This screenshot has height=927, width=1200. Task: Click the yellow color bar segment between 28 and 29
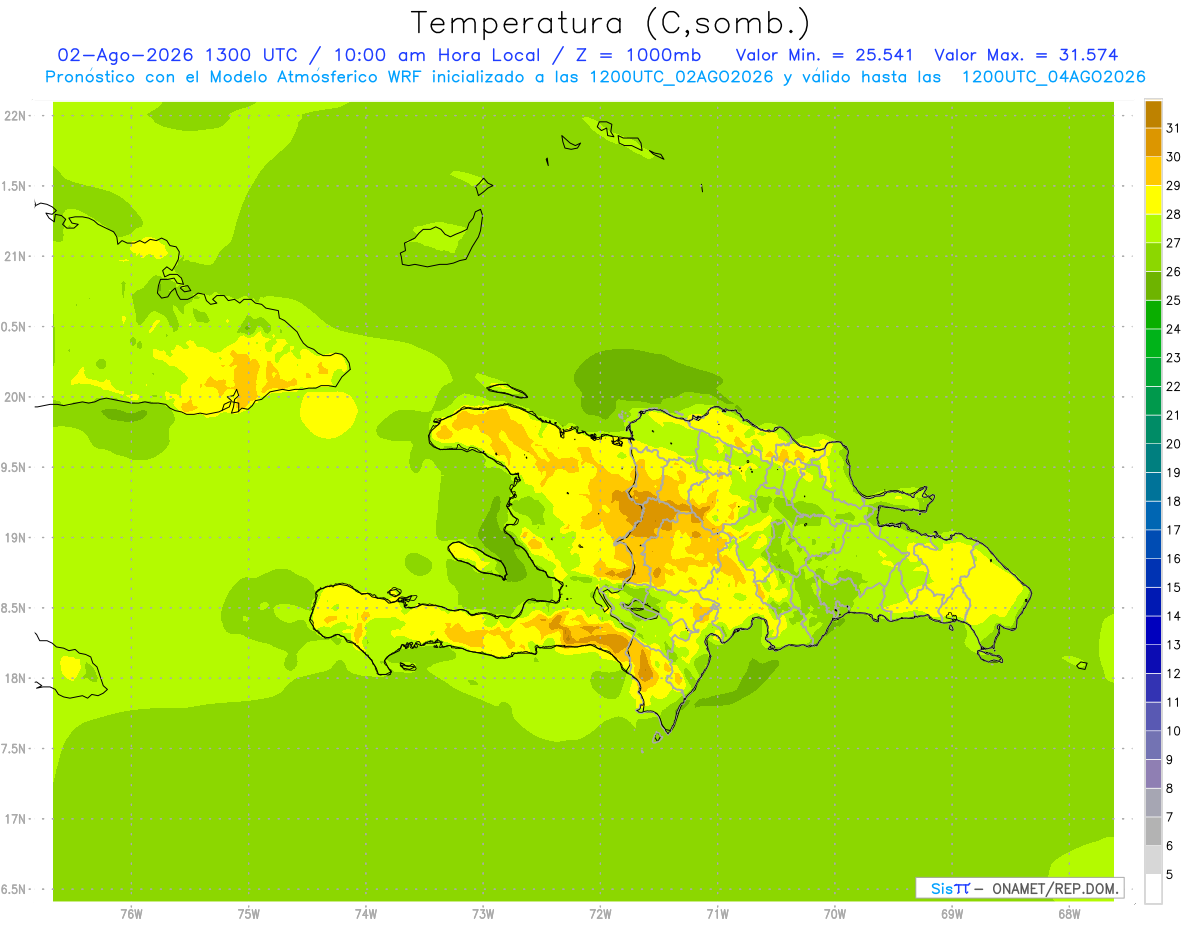1153,199
